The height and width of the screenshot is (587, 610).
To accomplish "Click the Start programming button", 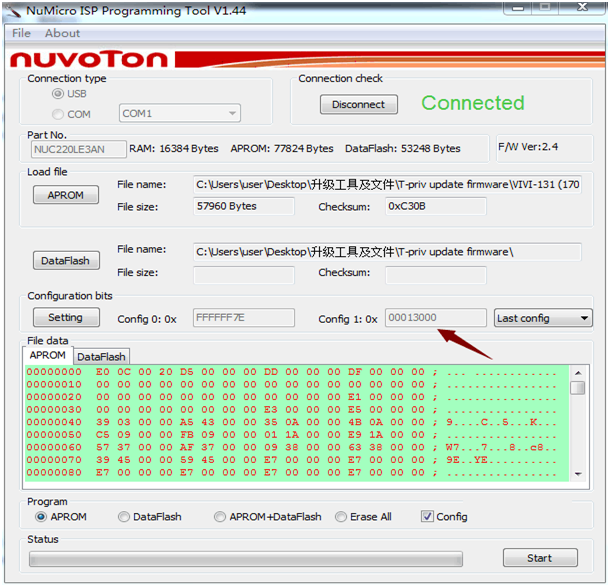I will tap(540, 558).
